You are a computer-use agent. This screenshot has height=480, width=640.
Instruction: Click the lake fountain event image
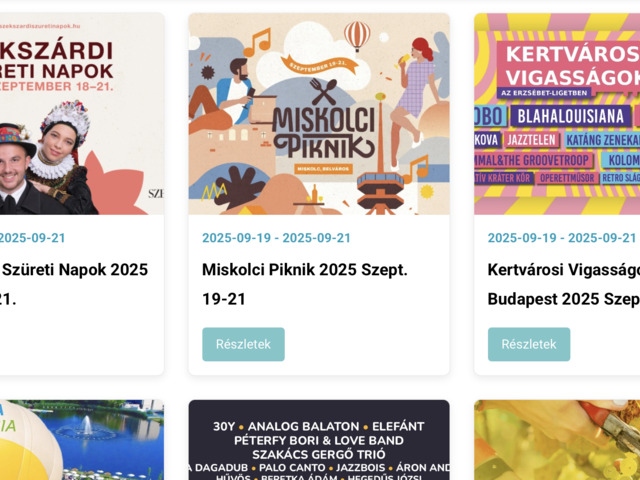pyautogui.click(x=82, y=440)
